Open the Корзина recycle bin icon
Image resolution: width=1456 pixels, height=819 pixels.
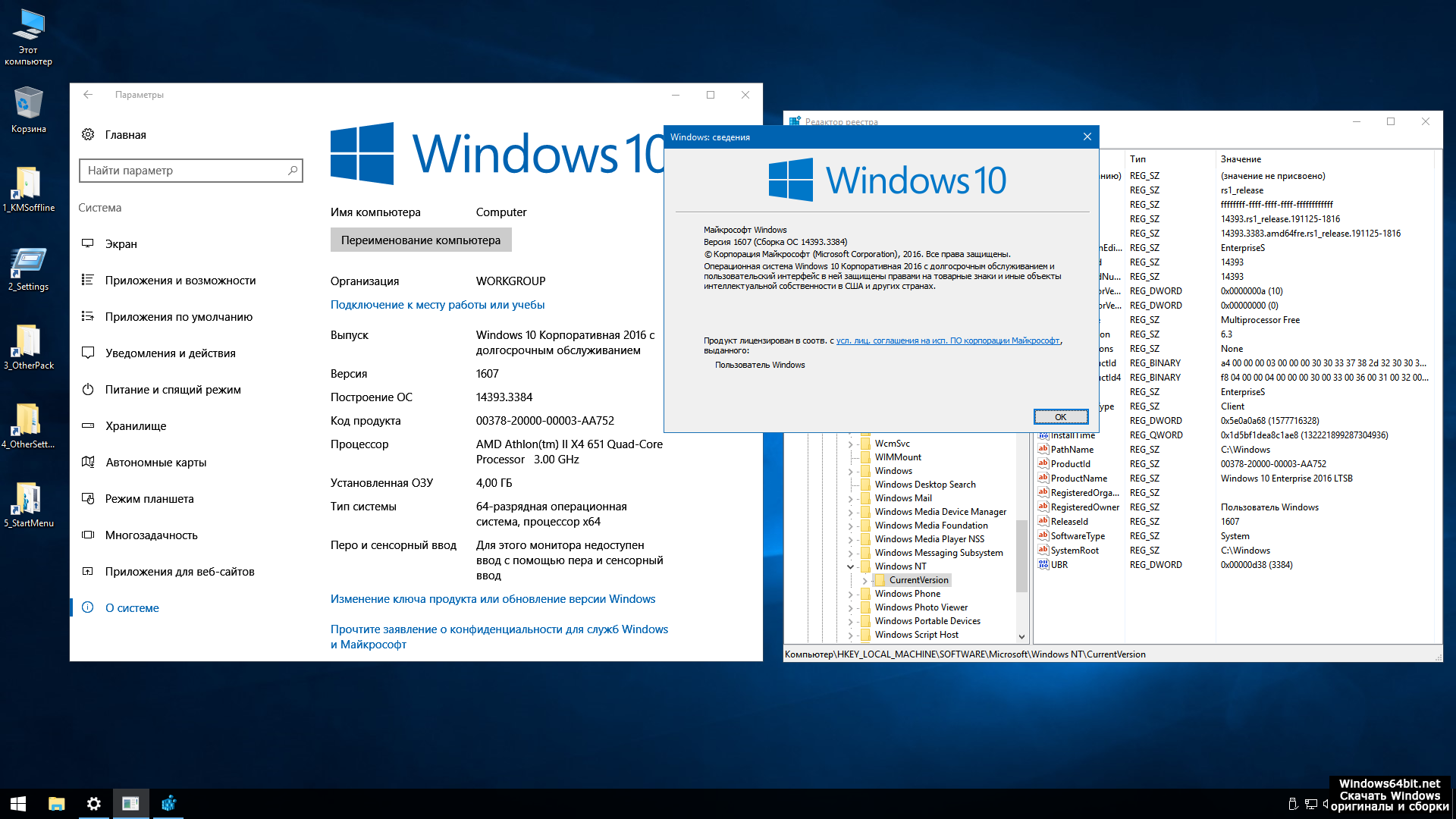28,105
